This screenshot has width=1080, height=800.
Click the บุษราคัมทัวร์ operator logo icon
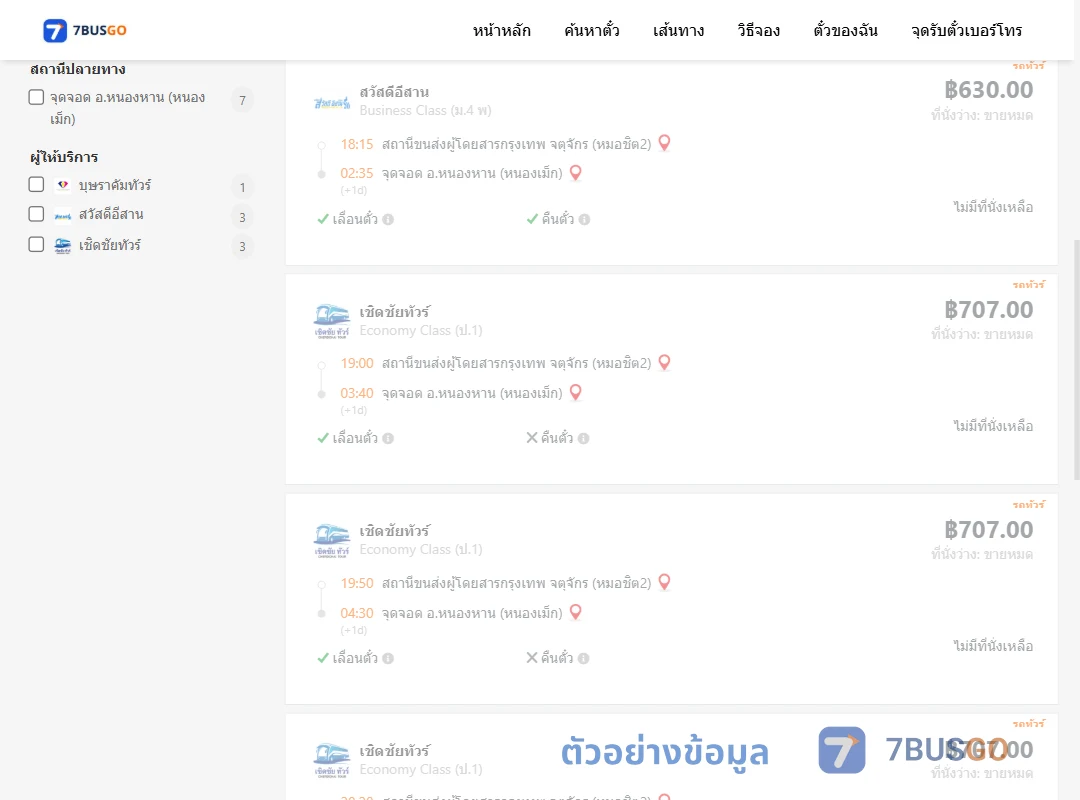click(x=63, y=185)
